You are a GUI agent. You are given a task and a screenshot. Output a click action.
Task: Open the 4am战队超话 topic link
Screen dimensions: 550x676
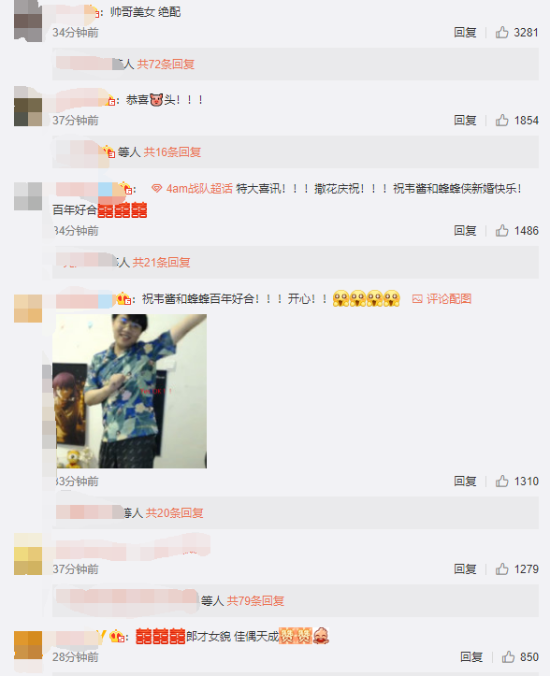tap(192, 189)
